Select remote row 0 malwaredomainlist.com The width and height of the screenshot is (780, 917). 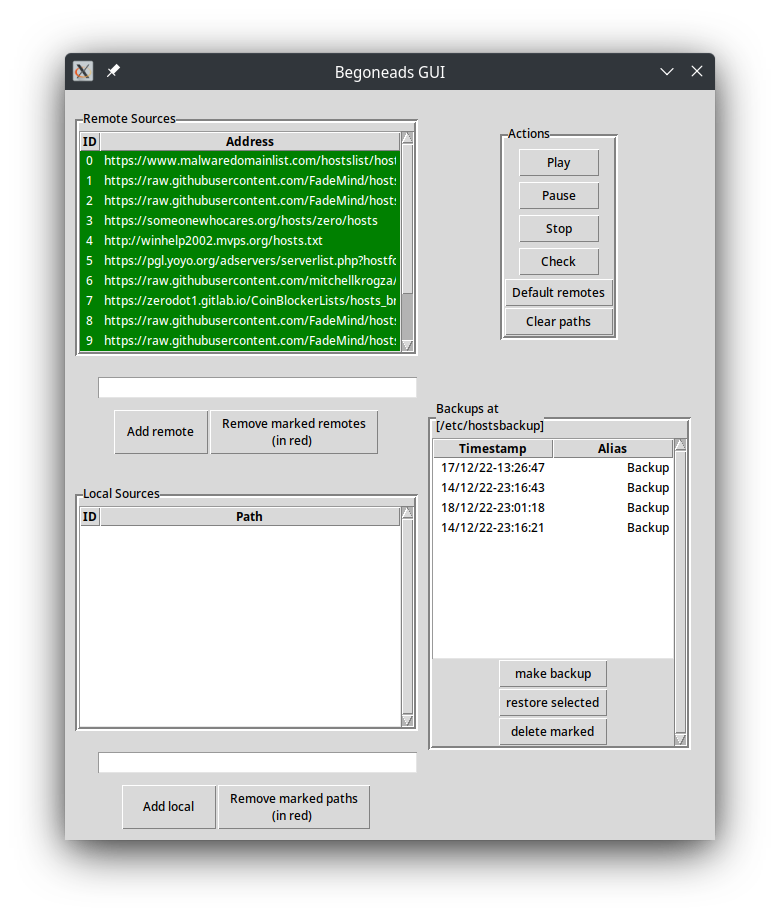pyautogui.click(x=240, y=161)
